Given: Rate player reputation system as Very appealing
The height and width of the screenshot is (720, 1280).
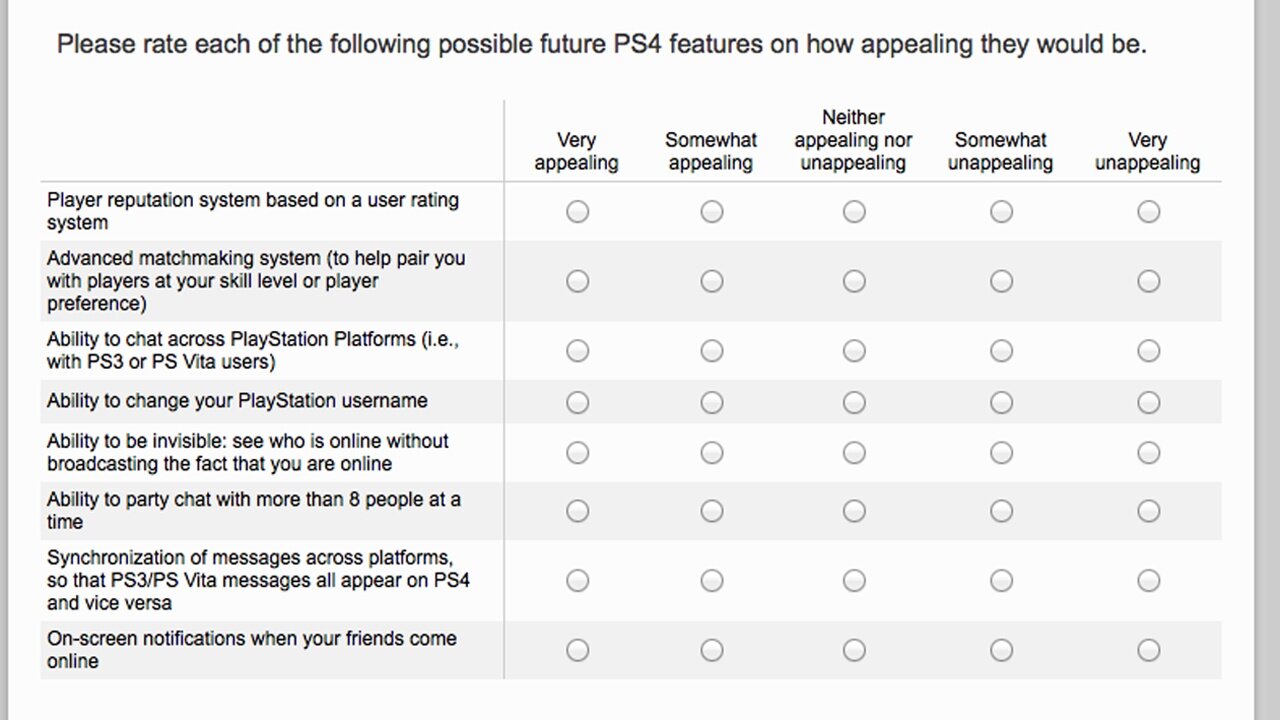Looking at the screenshot, I should pos(577,212).
